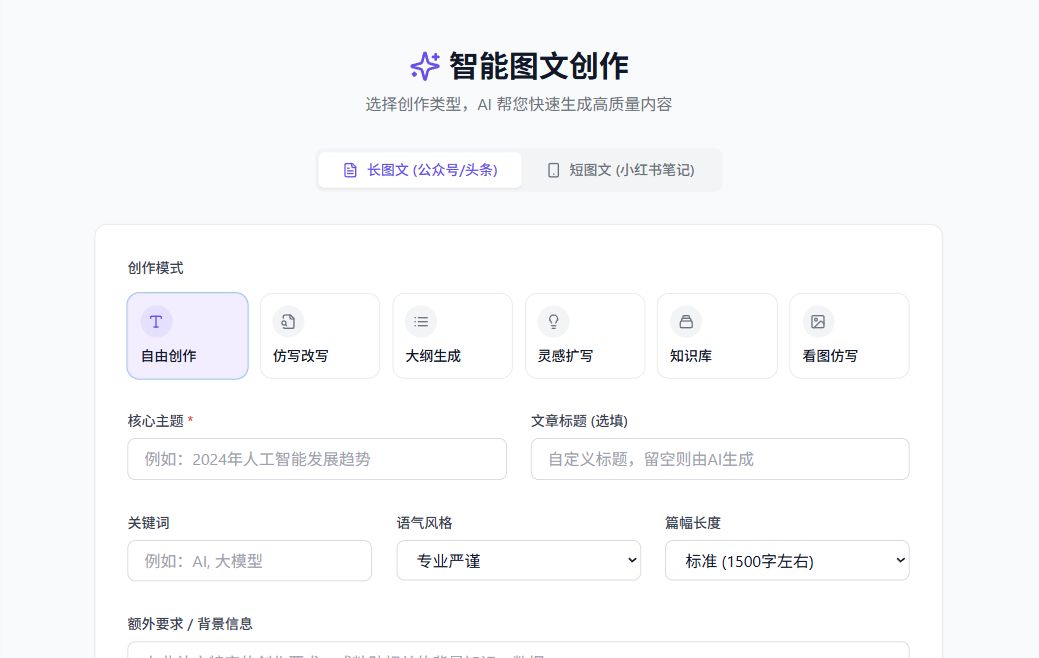Click the 语气风格 label
Image resolution: width=1039 pixels, height=658 pixels.
(x=425, y=523)
